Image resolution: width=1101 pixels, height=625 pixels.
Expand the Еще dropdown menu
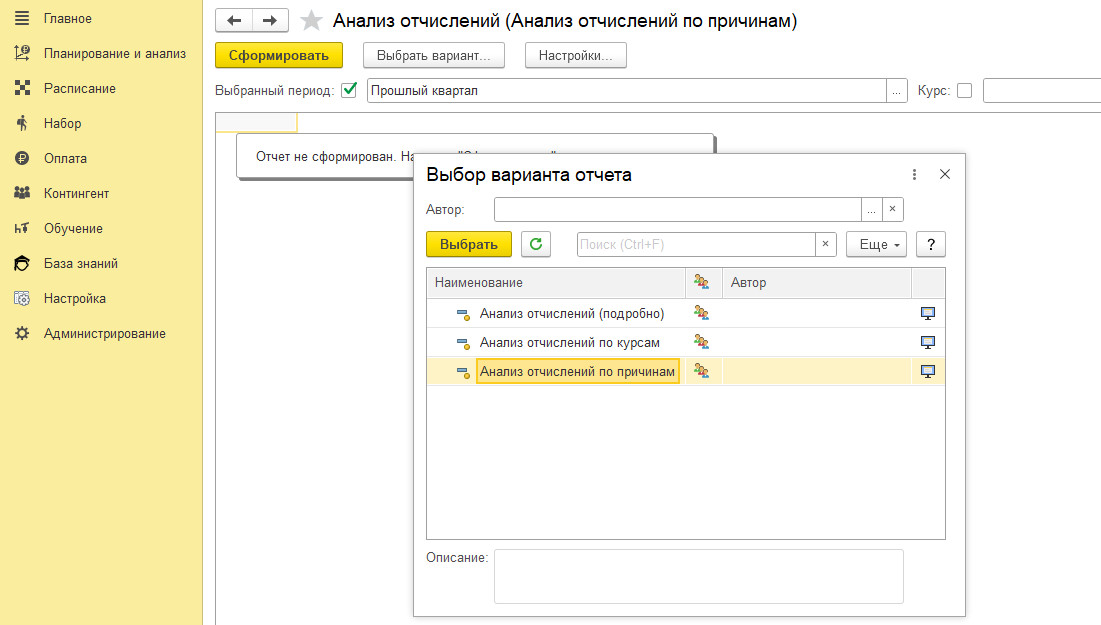876,244
